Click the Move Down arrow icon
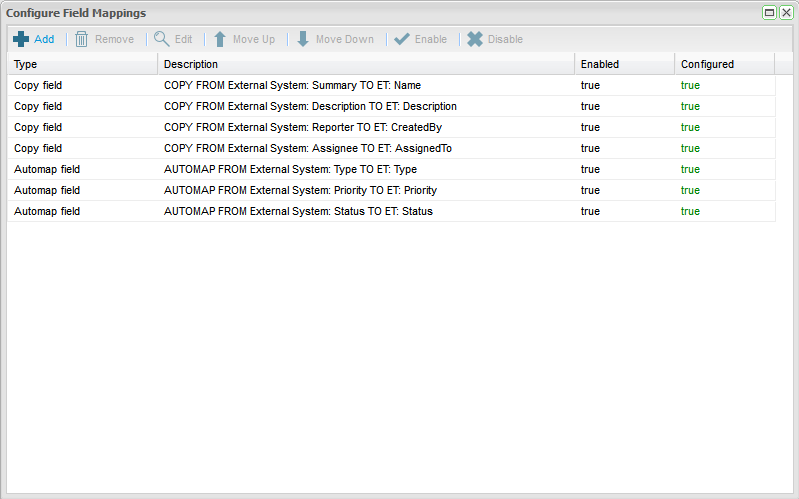This screenshot has width=799, height=499. click(x=302, y=39)
